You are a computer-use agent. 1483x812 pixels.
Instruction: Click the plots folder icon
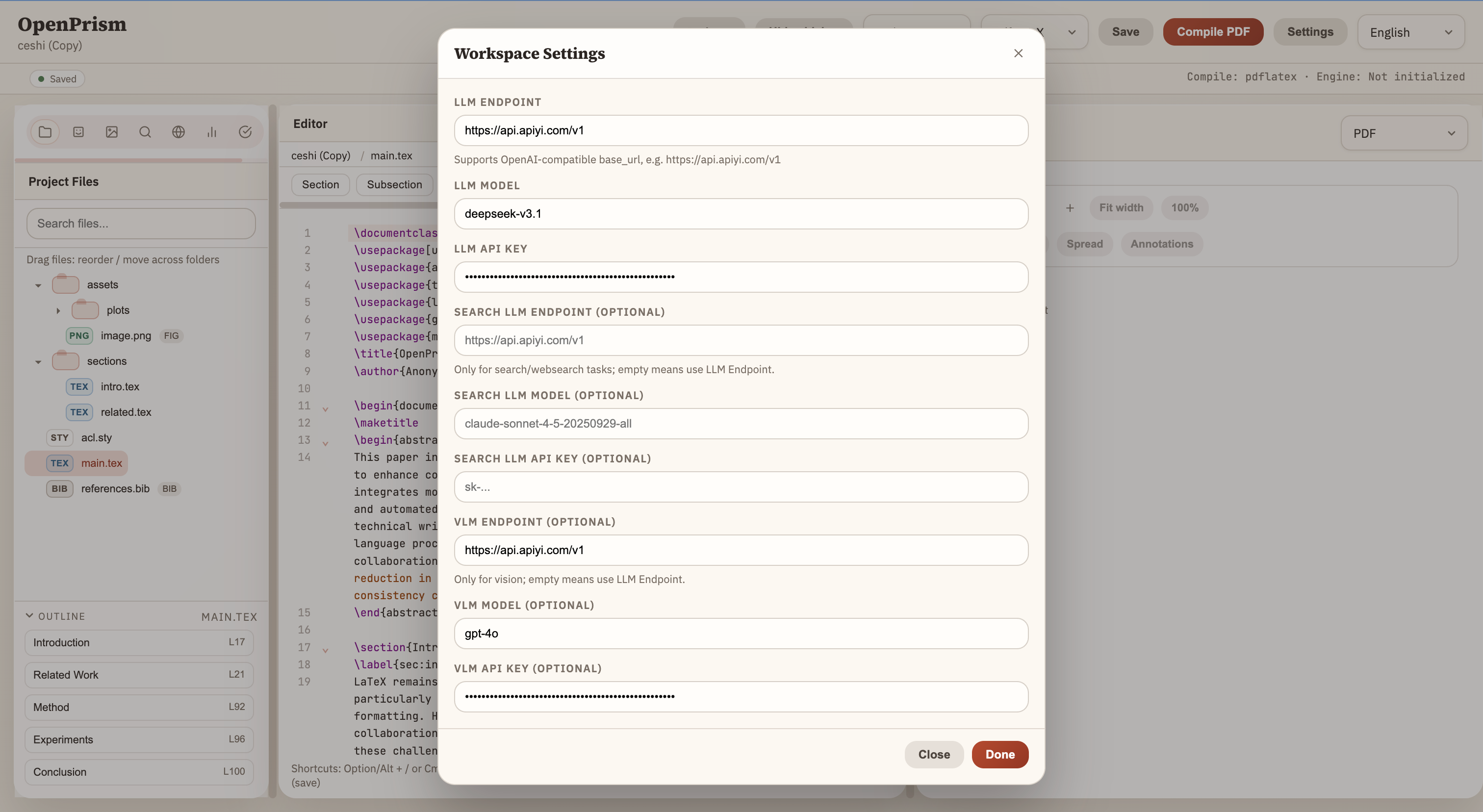tap(85, 309)
